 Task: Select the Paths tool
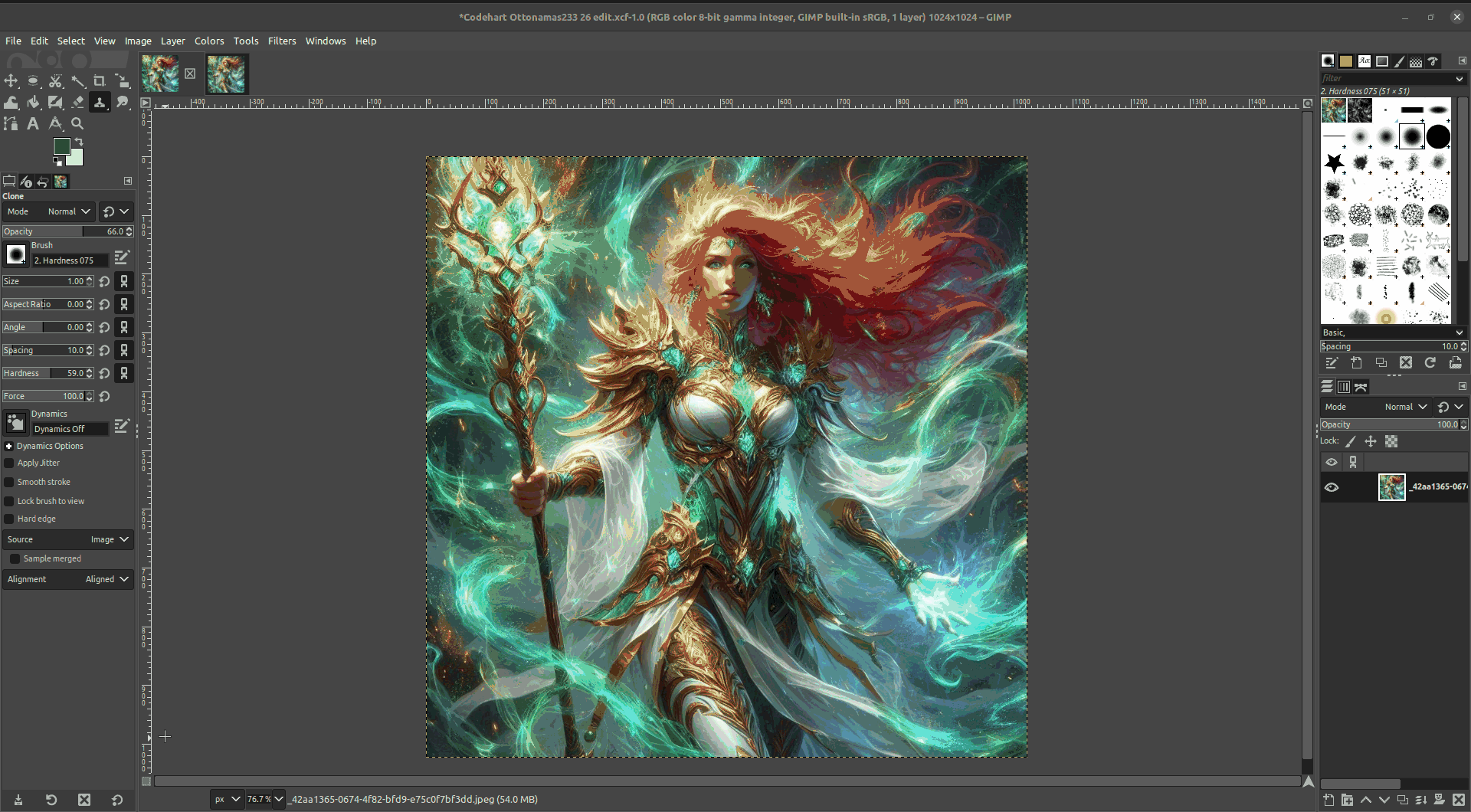click(11, 123)
